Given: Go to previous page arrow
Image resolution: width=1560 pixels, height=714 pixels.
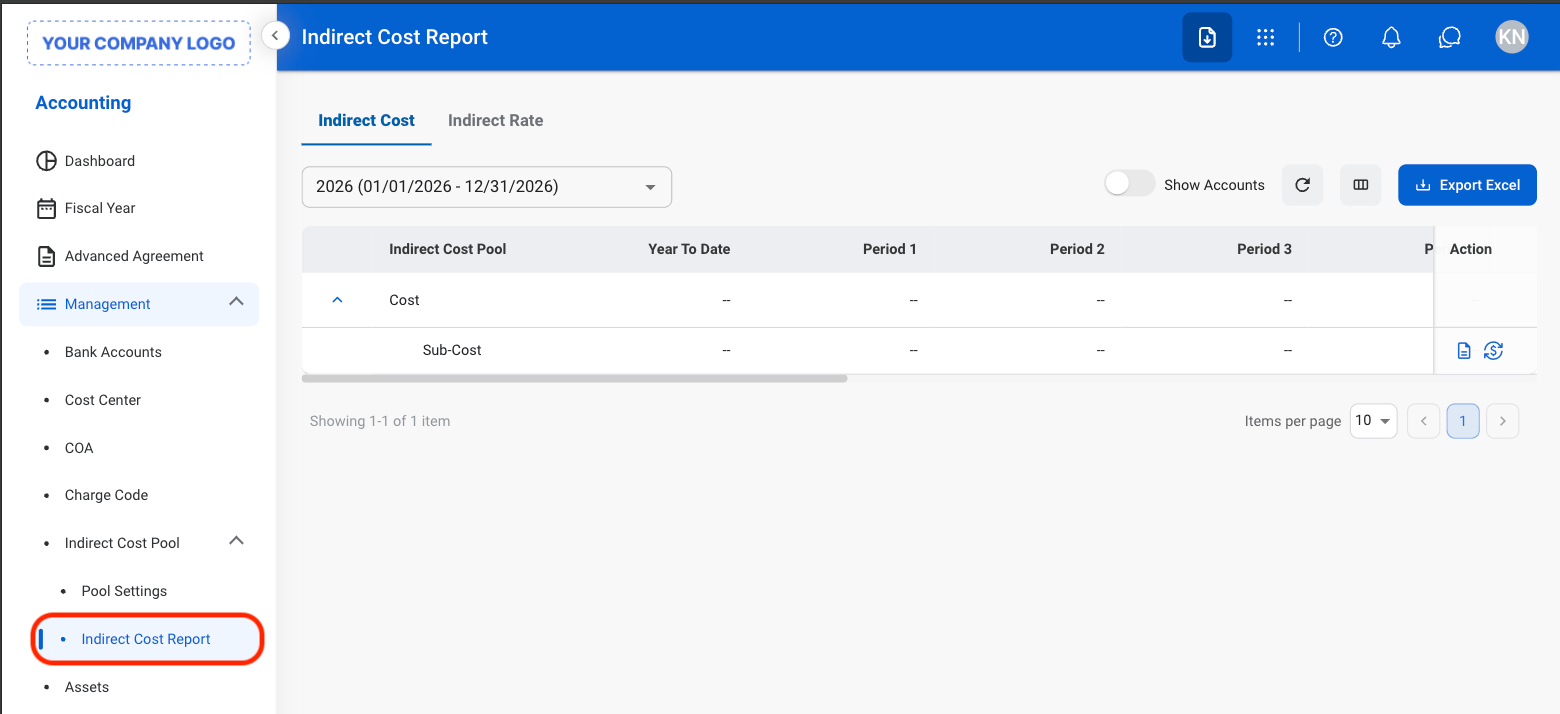Looking at the screenshot, I should coord(1423,421).
